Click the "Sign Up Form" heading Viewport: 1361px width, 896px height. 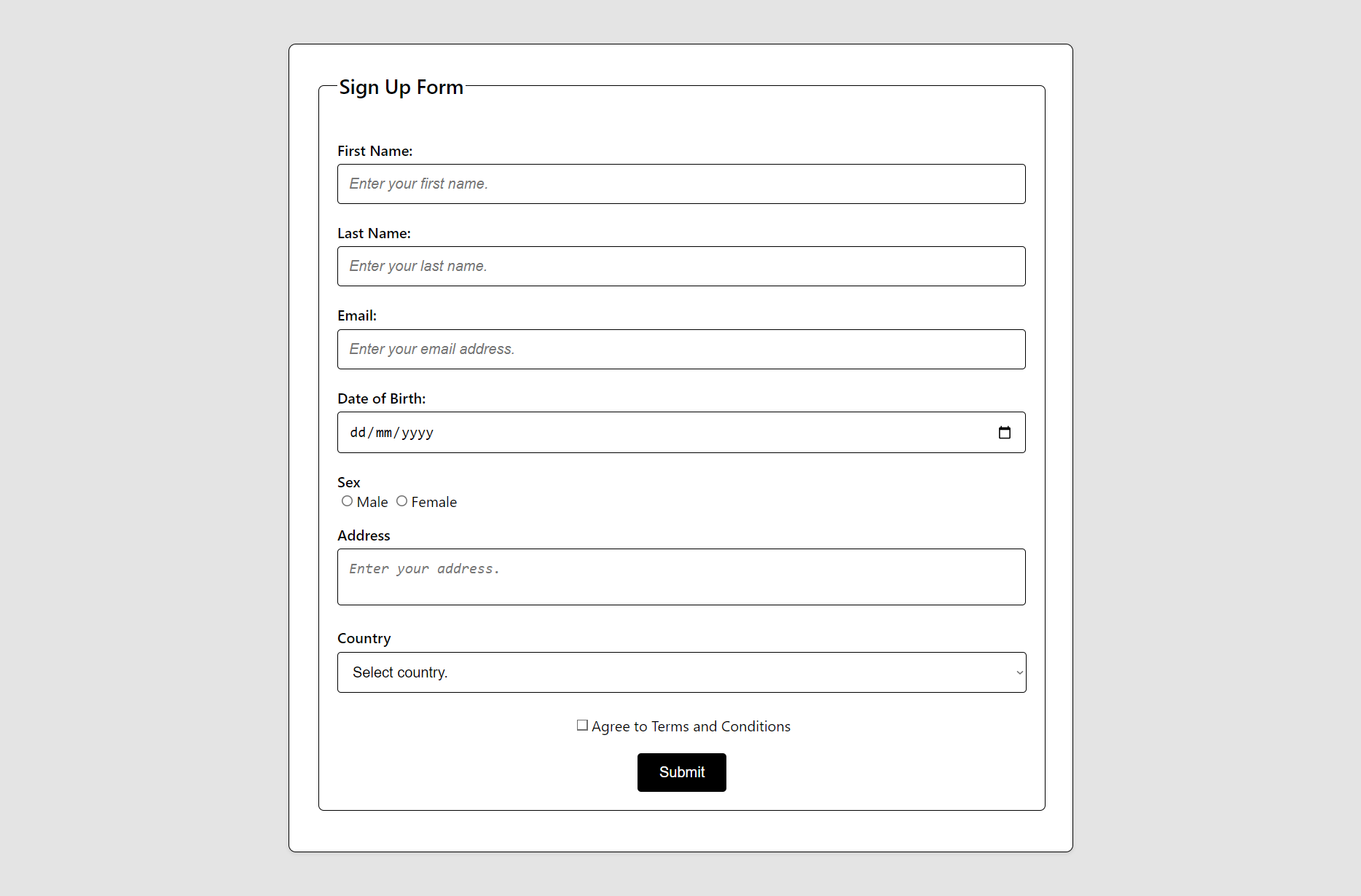401,87
